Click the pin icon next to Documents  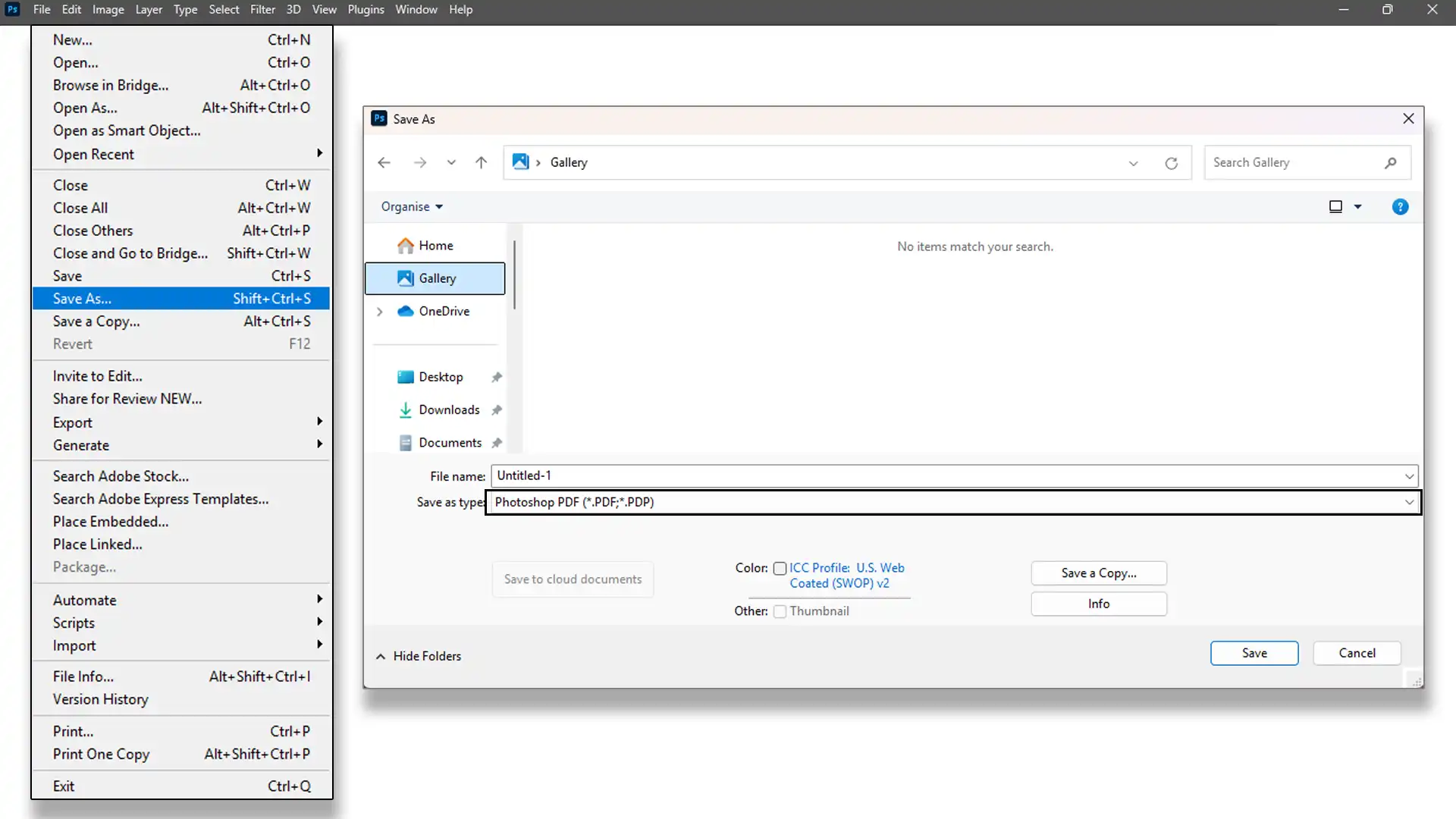pos(497,443)
